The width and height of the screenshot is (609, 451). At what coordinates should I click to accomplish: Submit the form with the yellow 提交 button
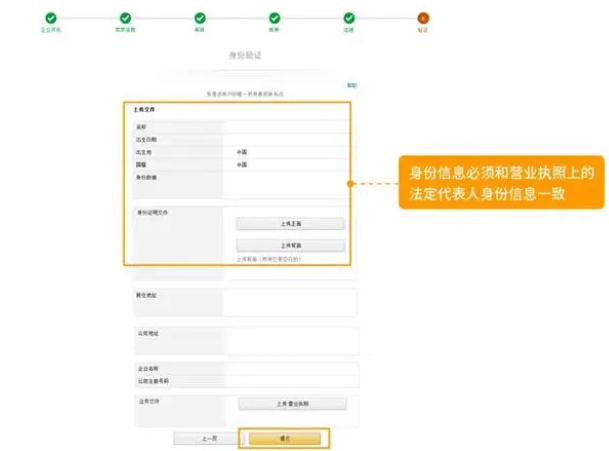click(x=285, y=439)
